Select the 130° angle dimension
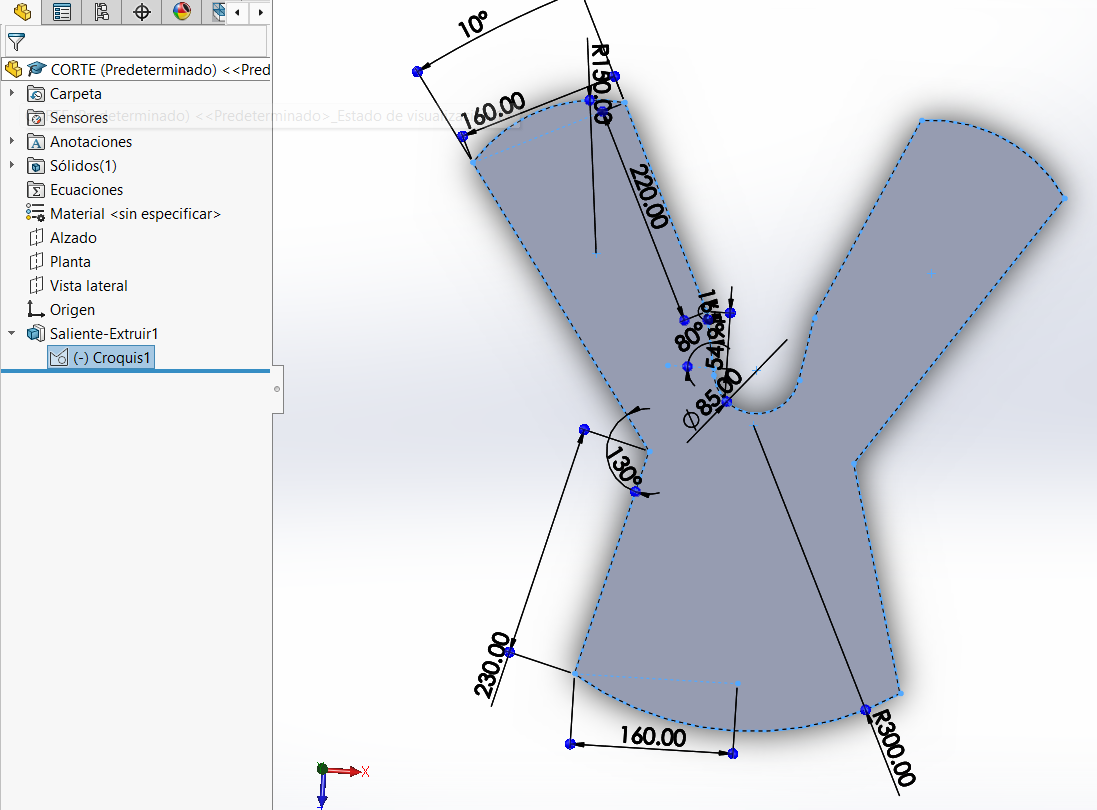1097x810 pixels. point(623,468)
